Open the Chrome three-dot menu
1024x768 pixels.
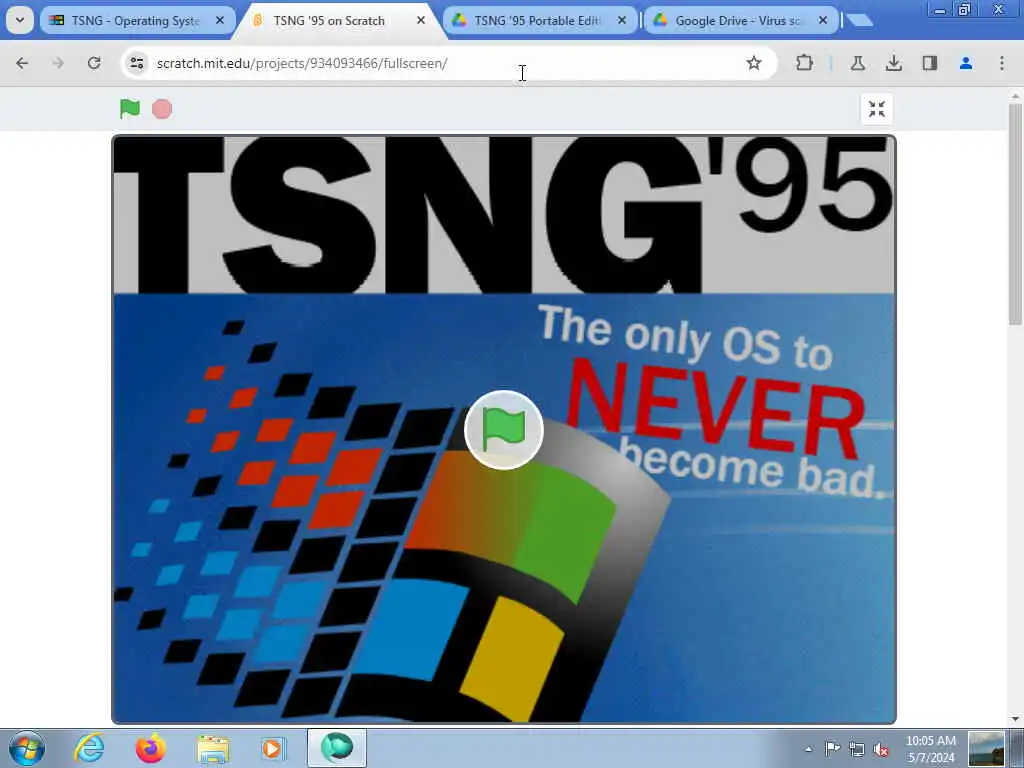tap(1001, 63)
